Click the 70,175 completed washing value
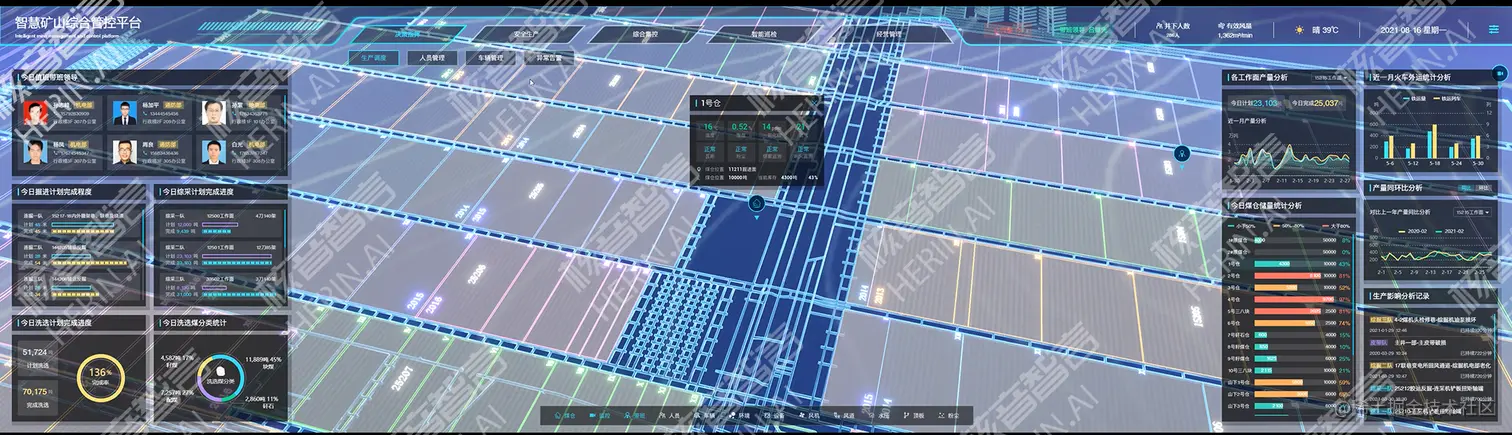Image resolution: width=1512 pixels, height=435 pixels. coord(35,392)
